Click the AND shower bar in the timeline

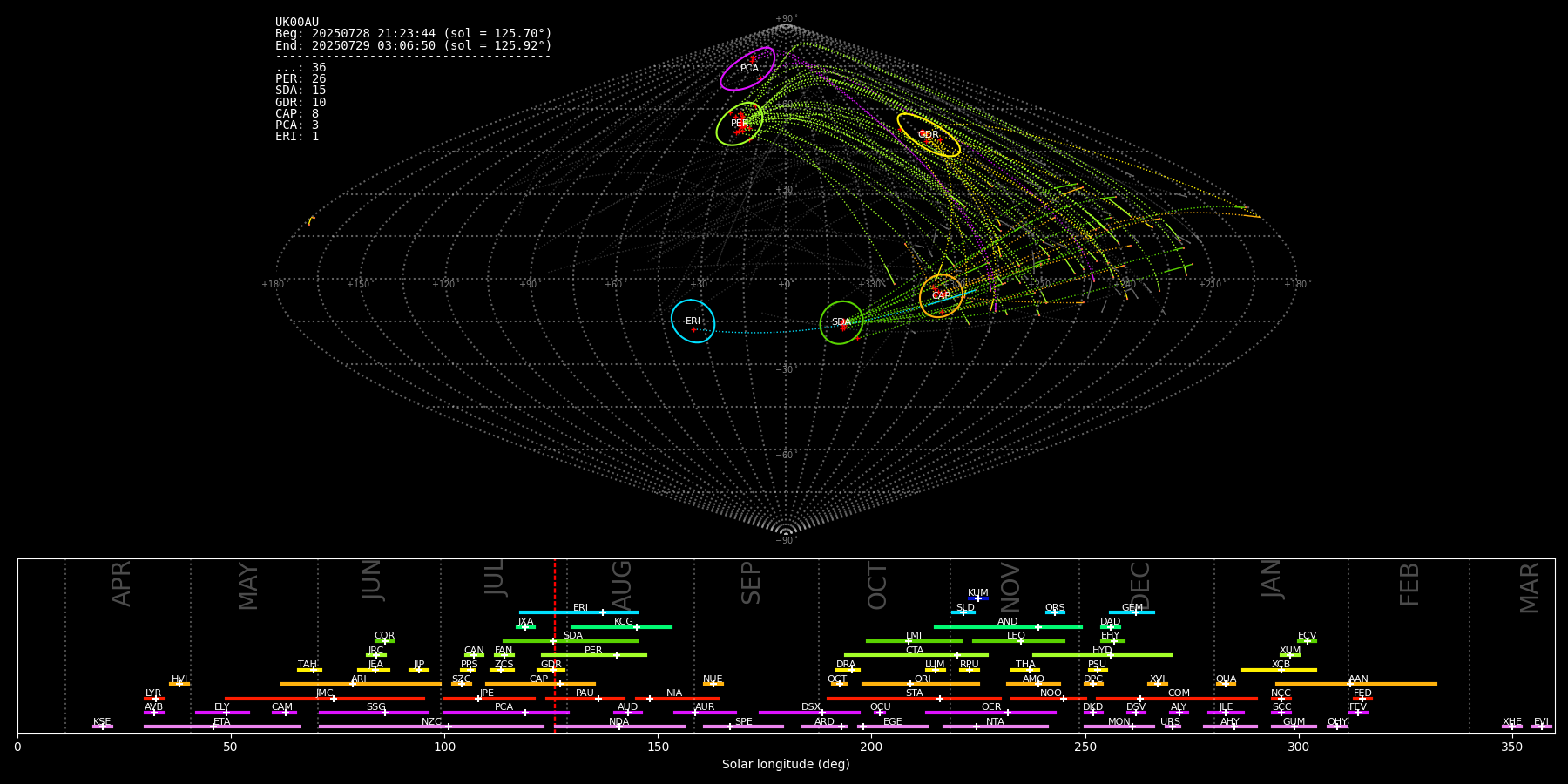[x=1008, y=626]
